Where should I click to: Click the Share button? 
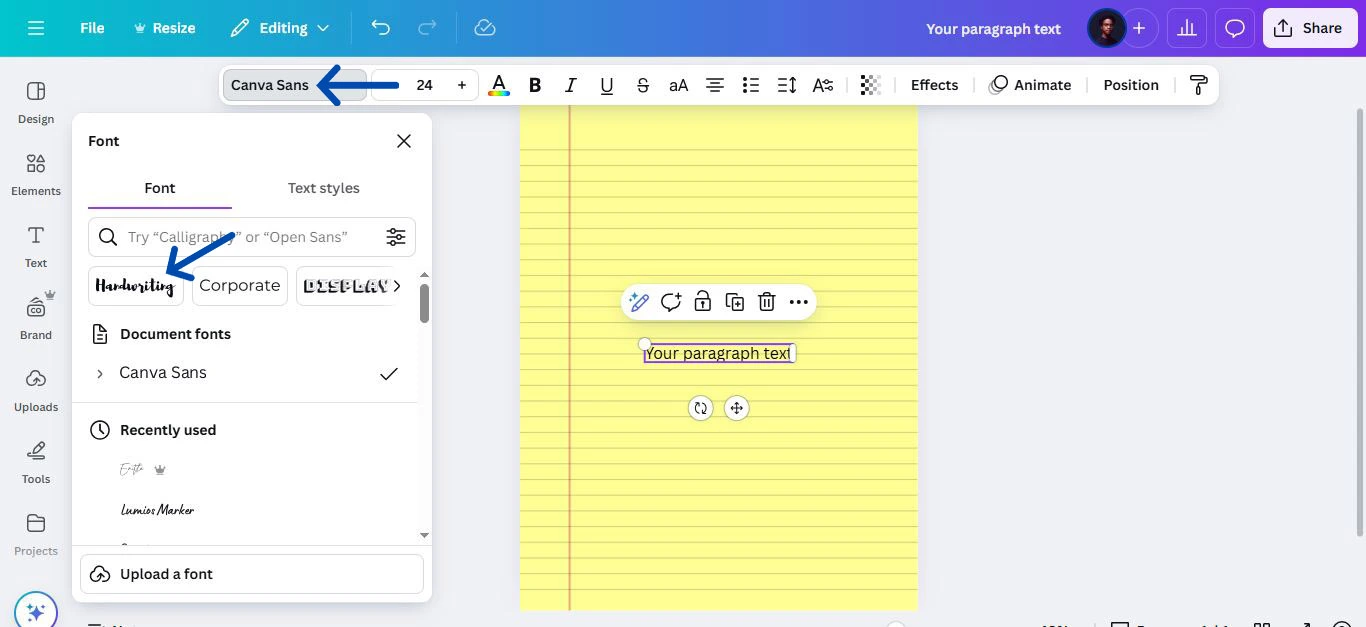coord(1308,28)
